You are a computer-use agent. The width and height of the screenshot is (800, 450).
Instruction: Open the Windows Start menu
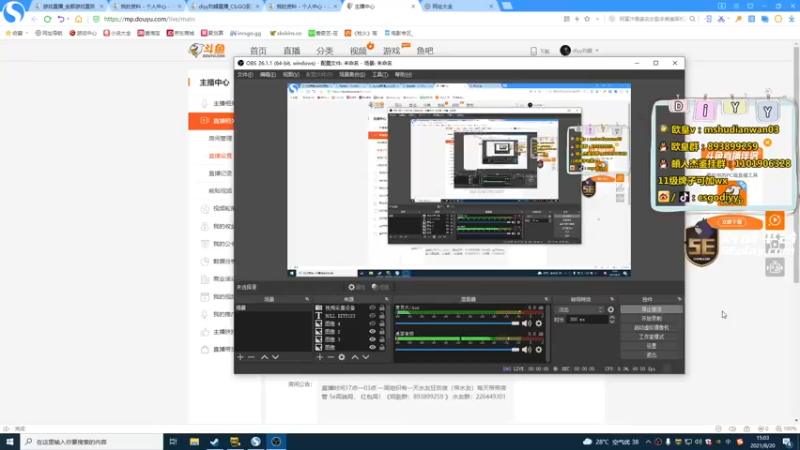click(x=10, y=442)
